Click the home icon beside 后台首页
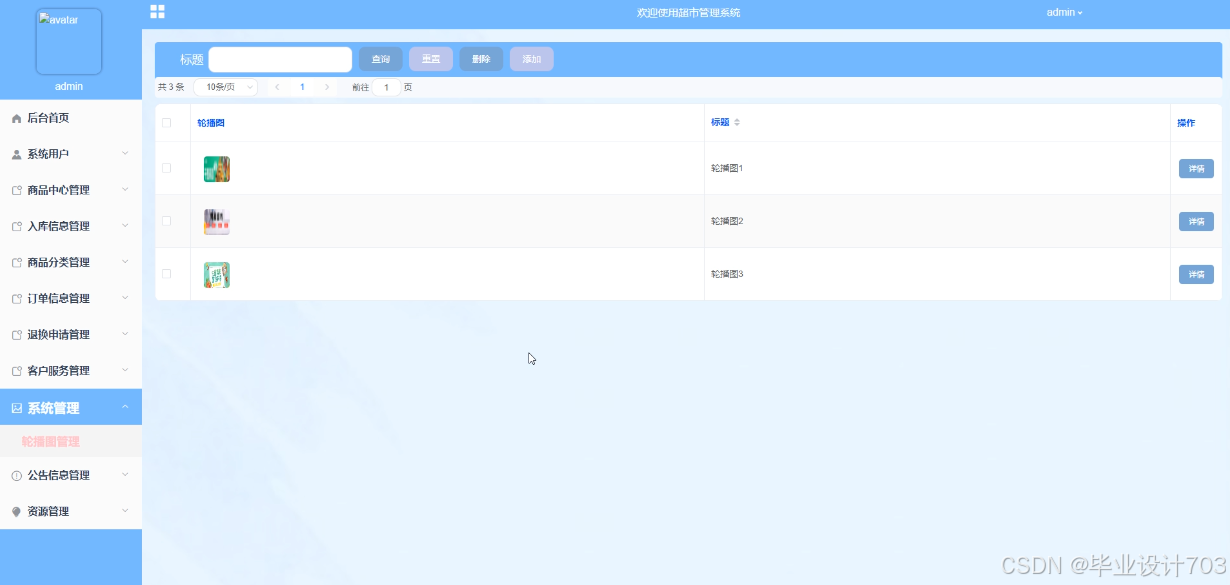Screen dimensions: 1230x585 click(x=16, y=118)
